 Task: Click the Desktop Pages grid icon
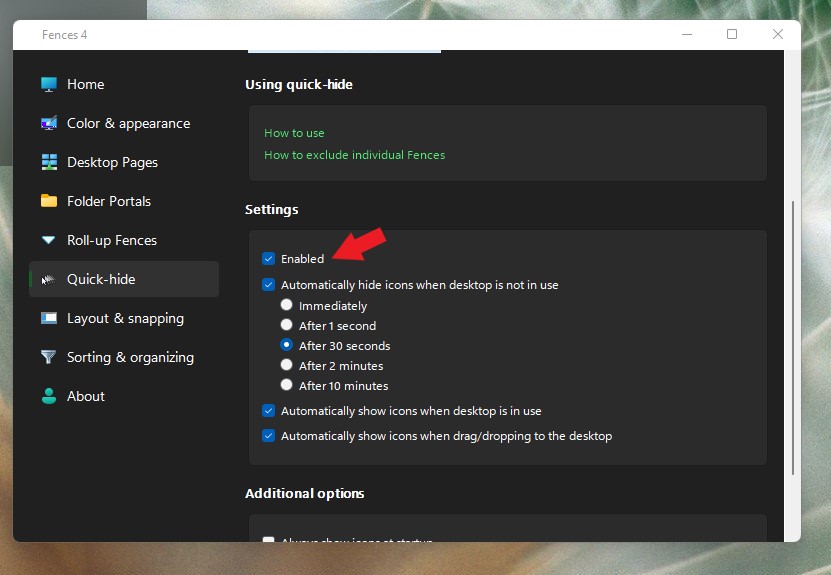[49, 162]
